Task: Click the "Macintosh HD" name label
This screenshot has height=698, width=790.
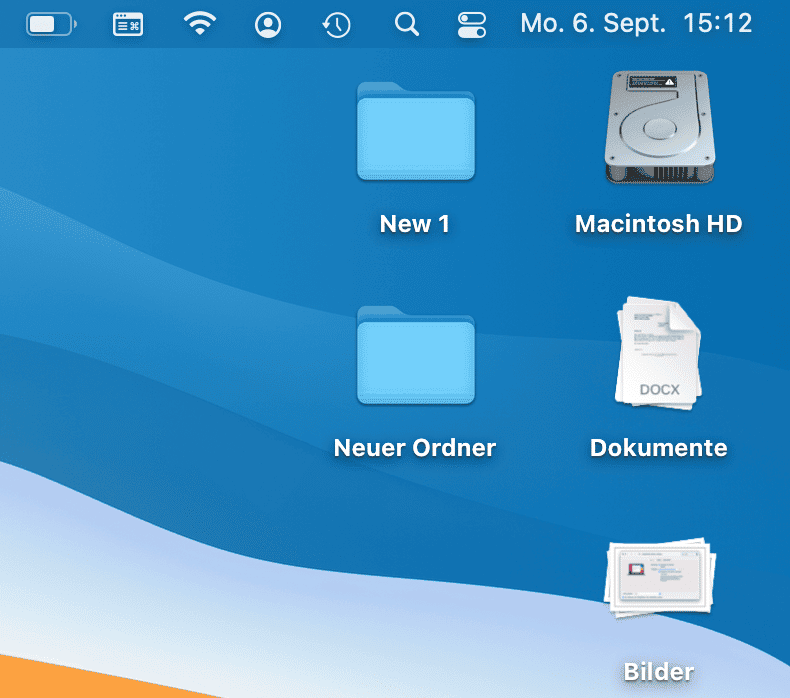Action: tap(658, 224)
